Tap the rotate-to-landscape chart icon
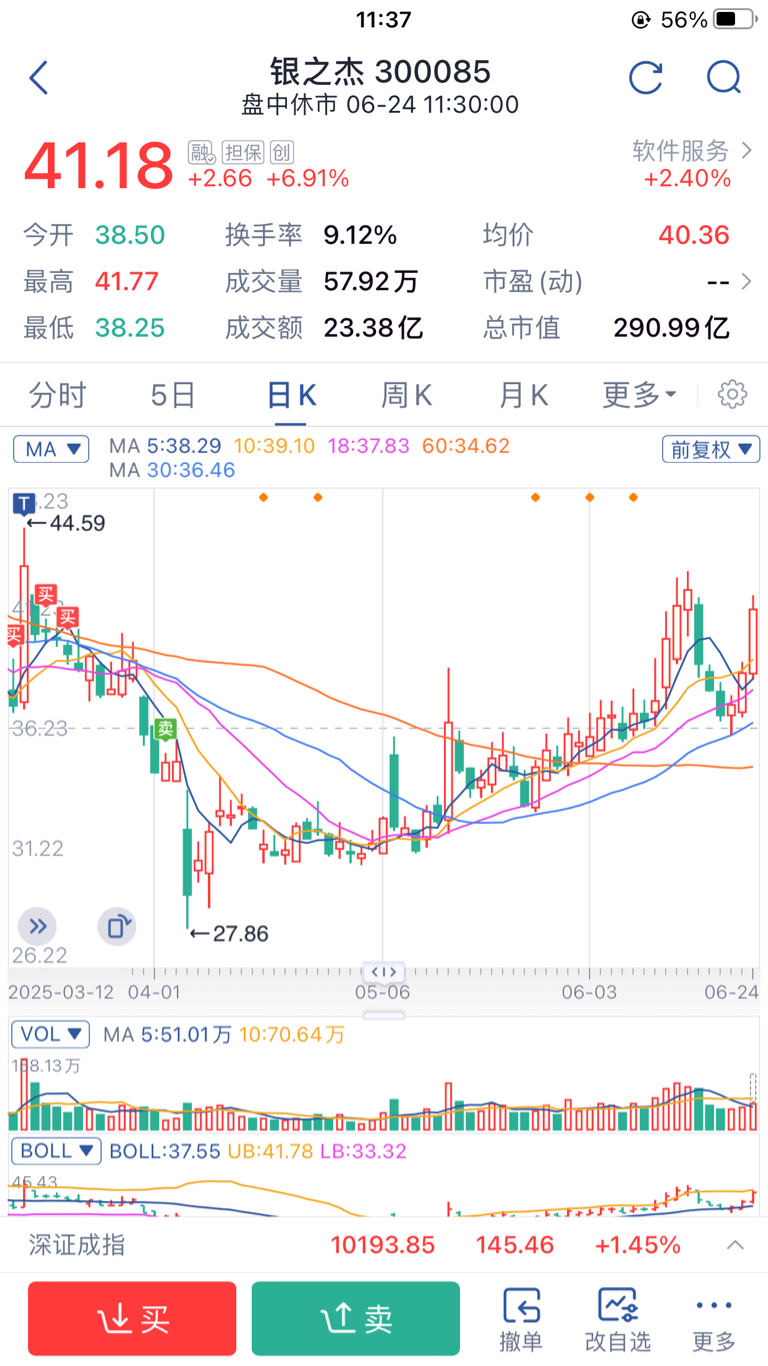 [116, 926]
